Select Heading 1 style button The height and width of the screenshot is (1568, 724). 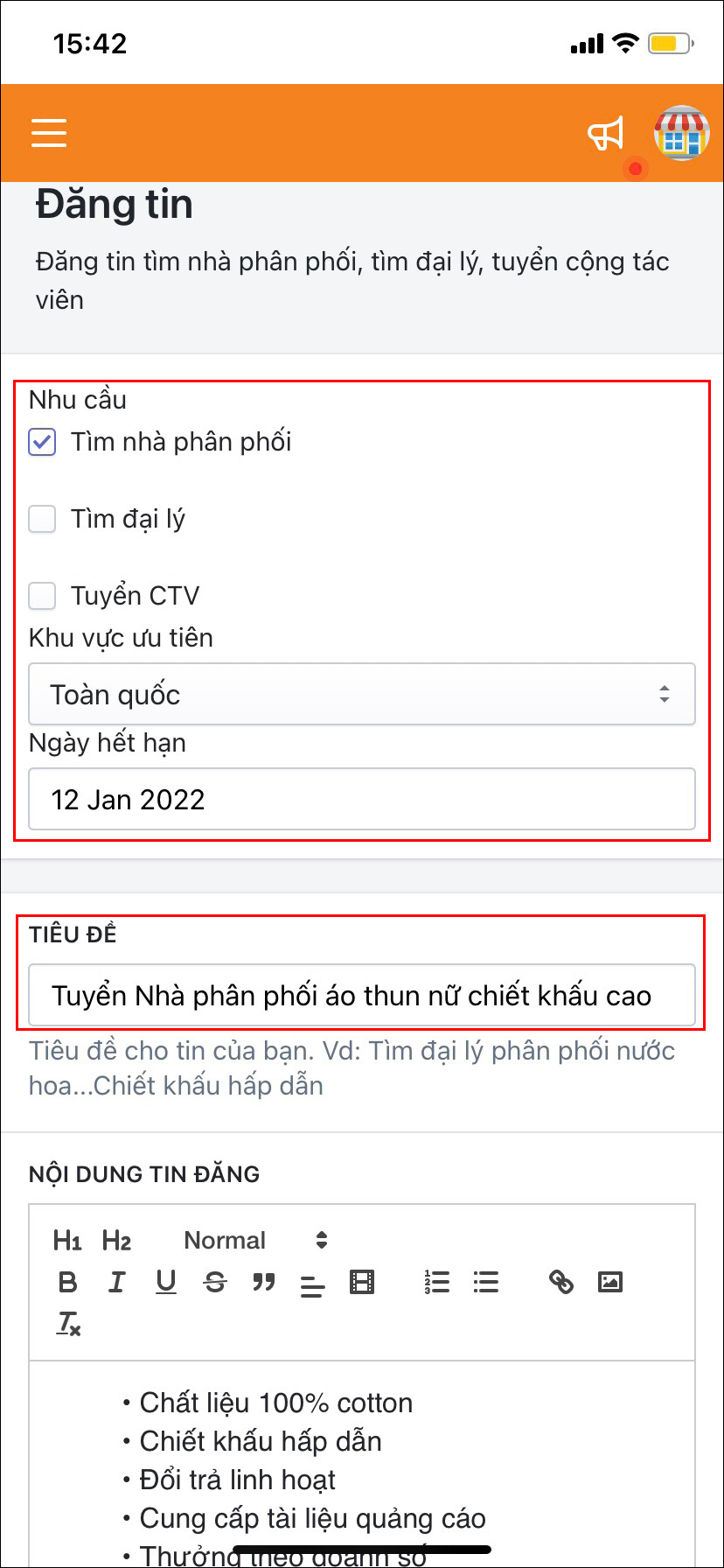67,1241
